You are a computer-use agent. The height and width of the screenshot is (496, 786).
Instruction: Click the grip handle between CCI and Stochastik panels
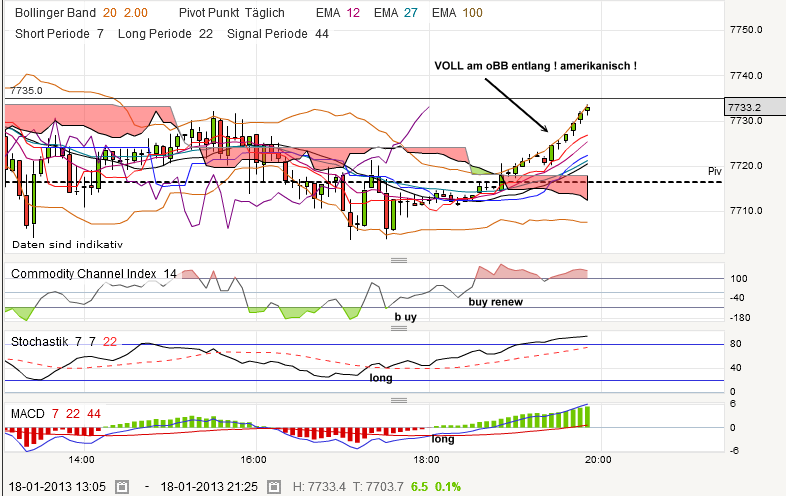coord(399,328)
